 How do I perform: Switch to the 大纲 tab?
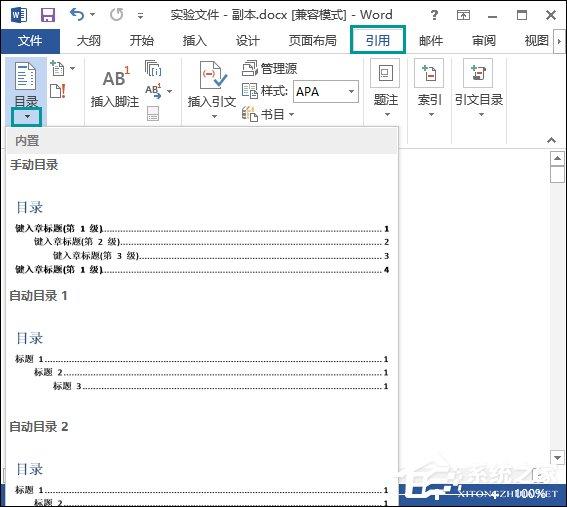89,41
